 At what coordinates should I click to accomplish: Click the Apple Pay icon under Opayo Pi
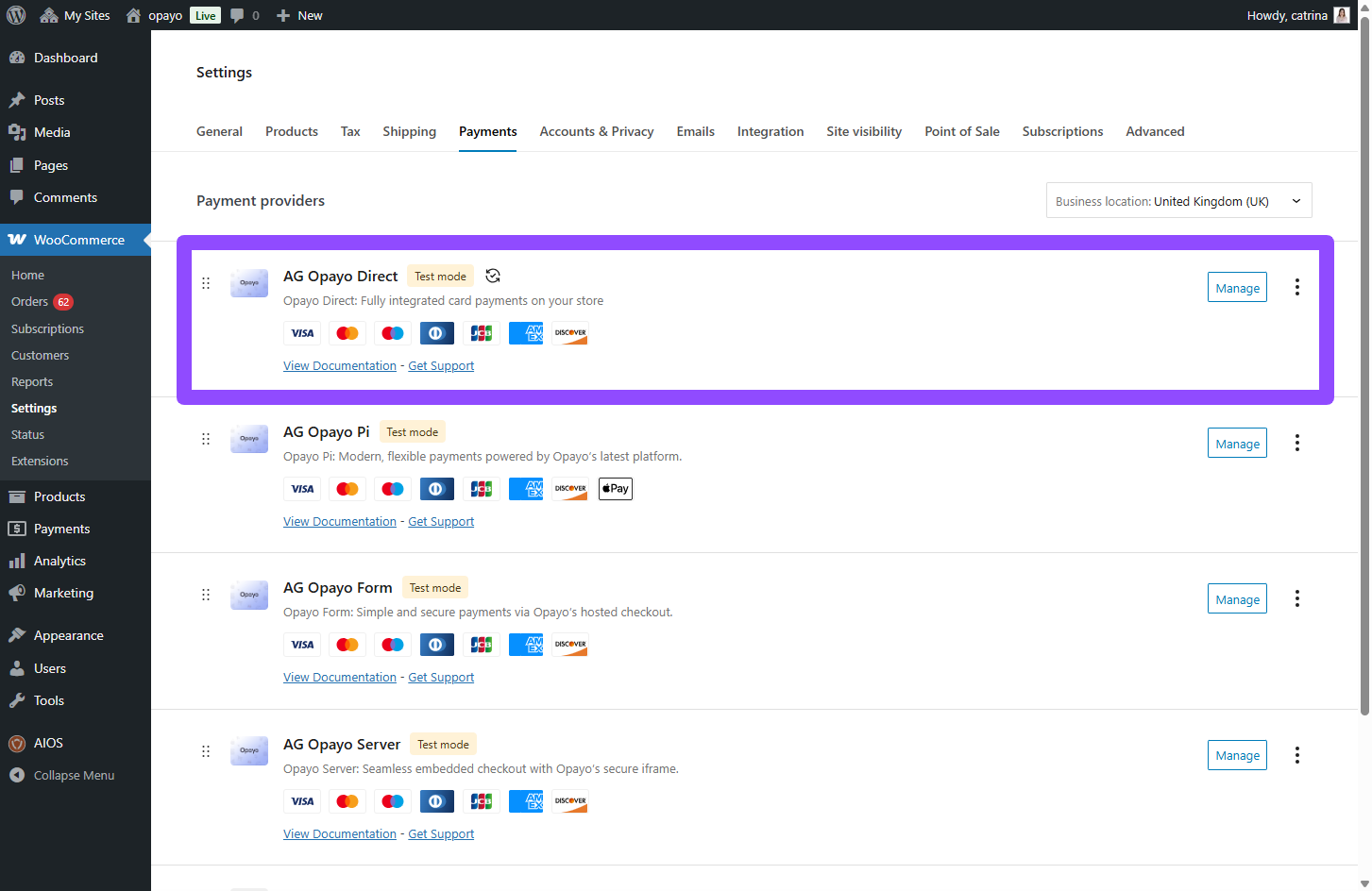click(615, 489)
